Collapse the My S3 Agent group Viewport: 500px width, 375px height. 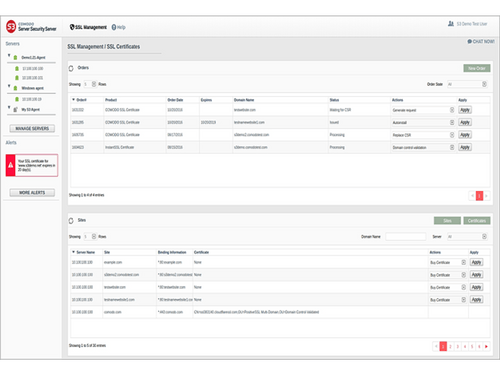click(x=9, y=107)
